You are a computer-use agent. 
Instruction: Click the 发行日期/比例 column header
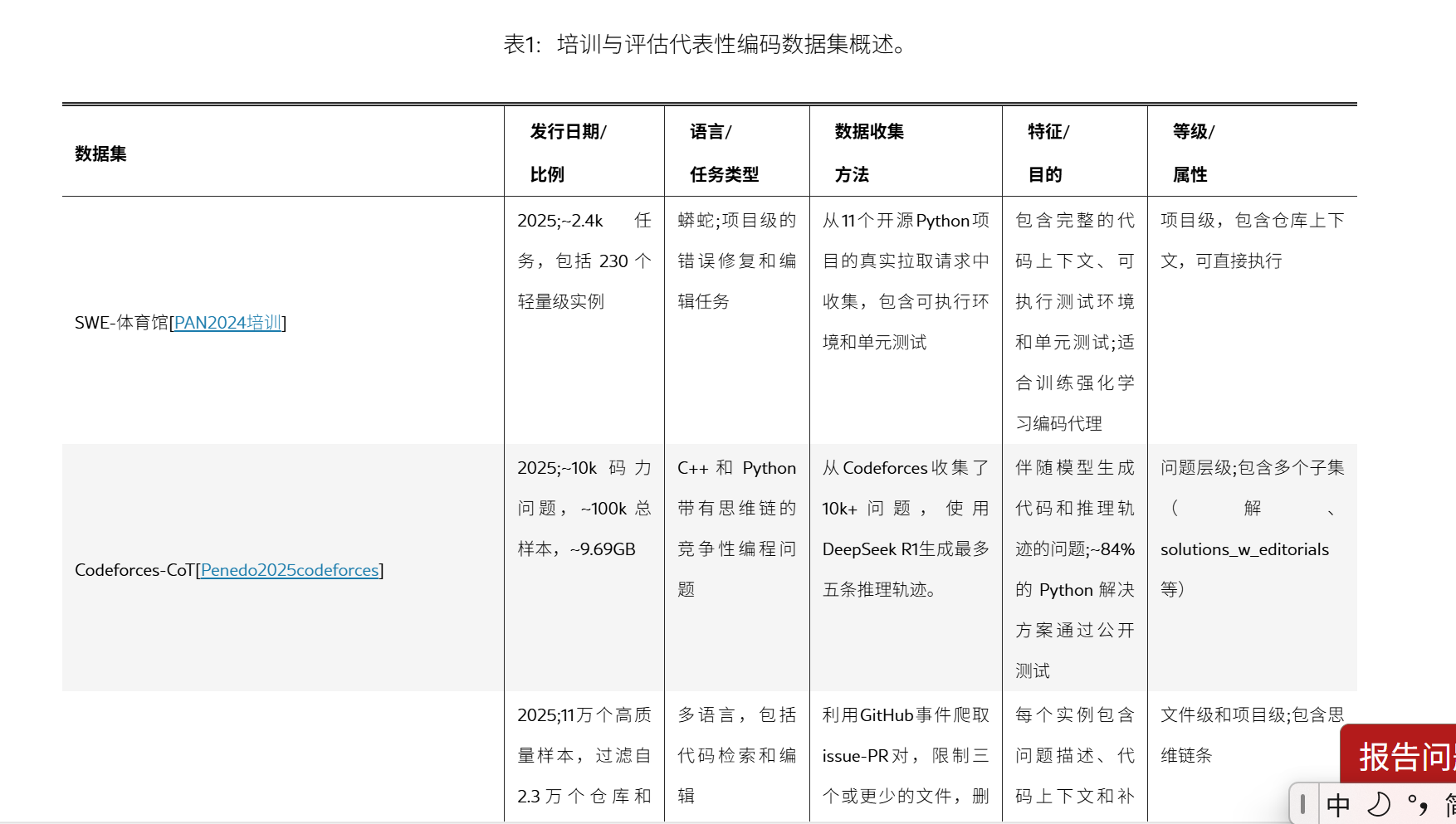(x=569, y=152)
